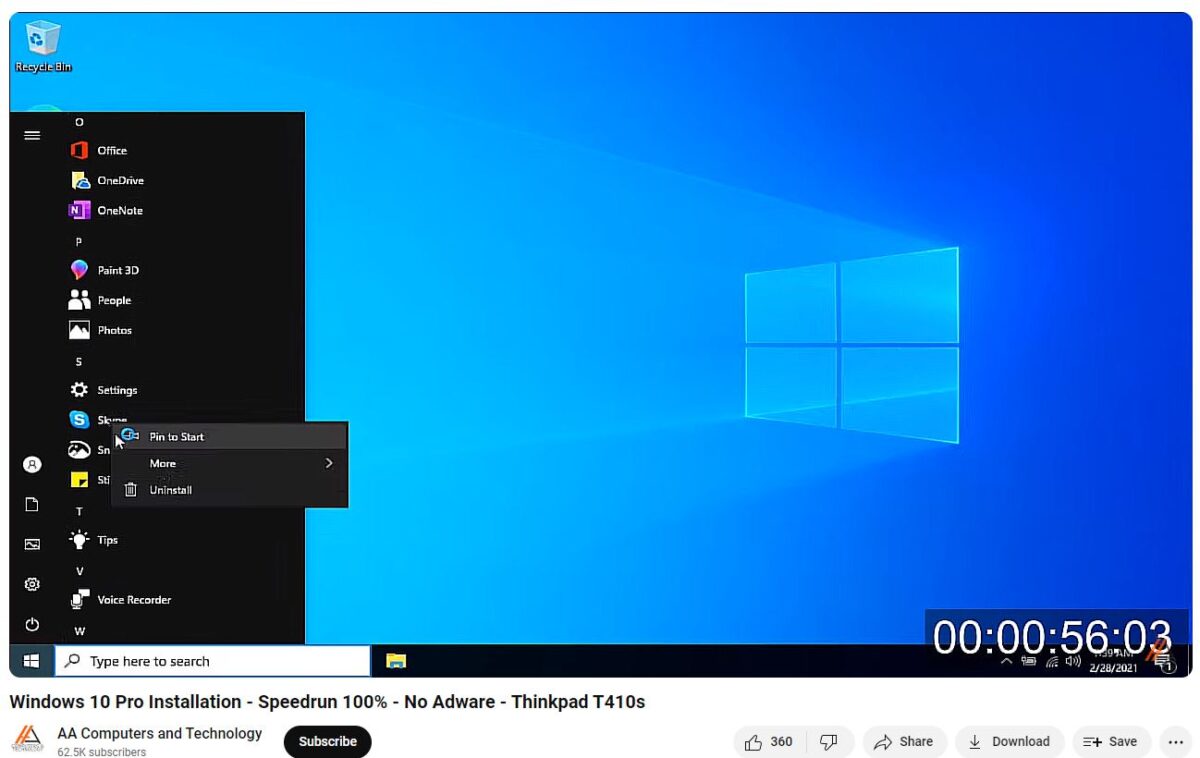Select Uninstall from the context menu
The width and height of the screenshot is (1200, 758).
pyautogui.click(x=229, y=490)
